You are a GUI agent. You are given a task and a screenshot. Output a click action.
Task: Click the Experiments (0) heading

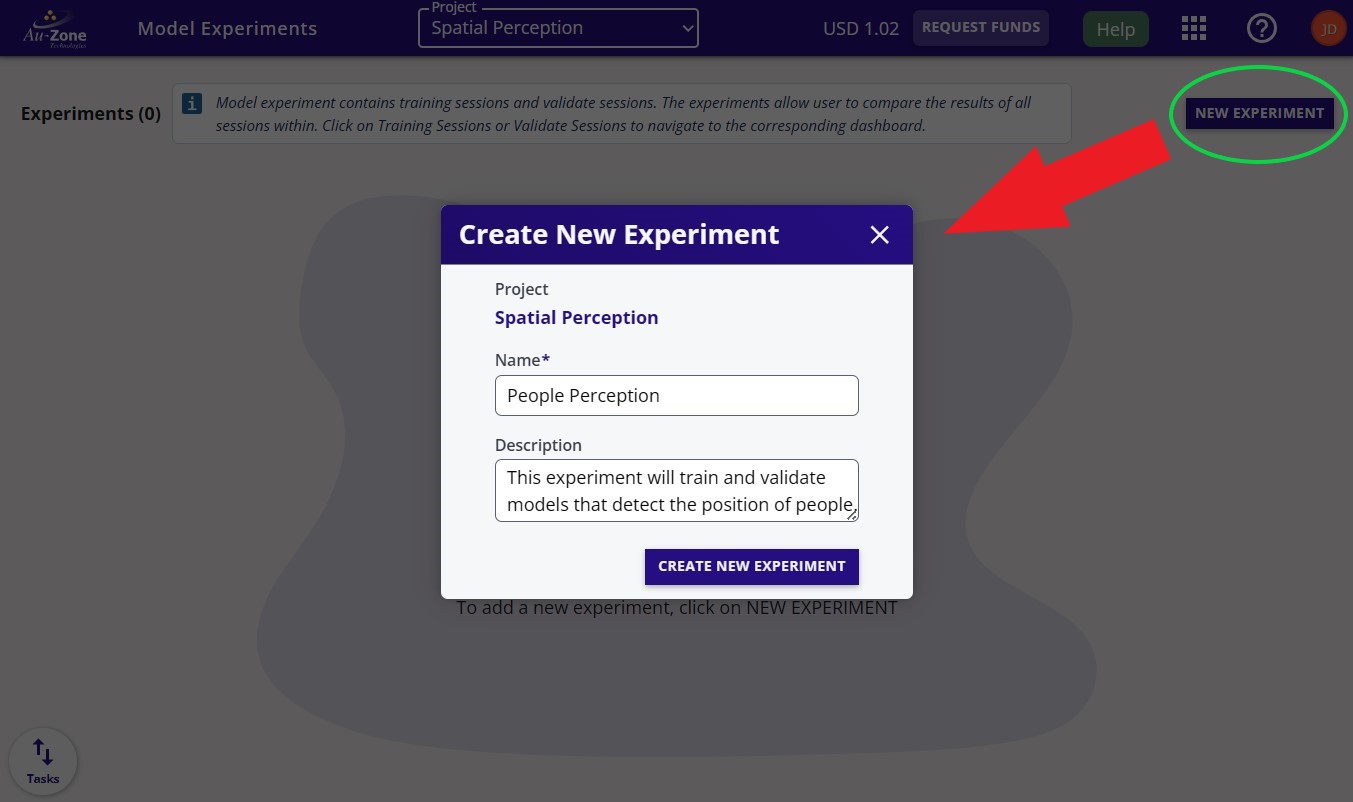[90, 114]
